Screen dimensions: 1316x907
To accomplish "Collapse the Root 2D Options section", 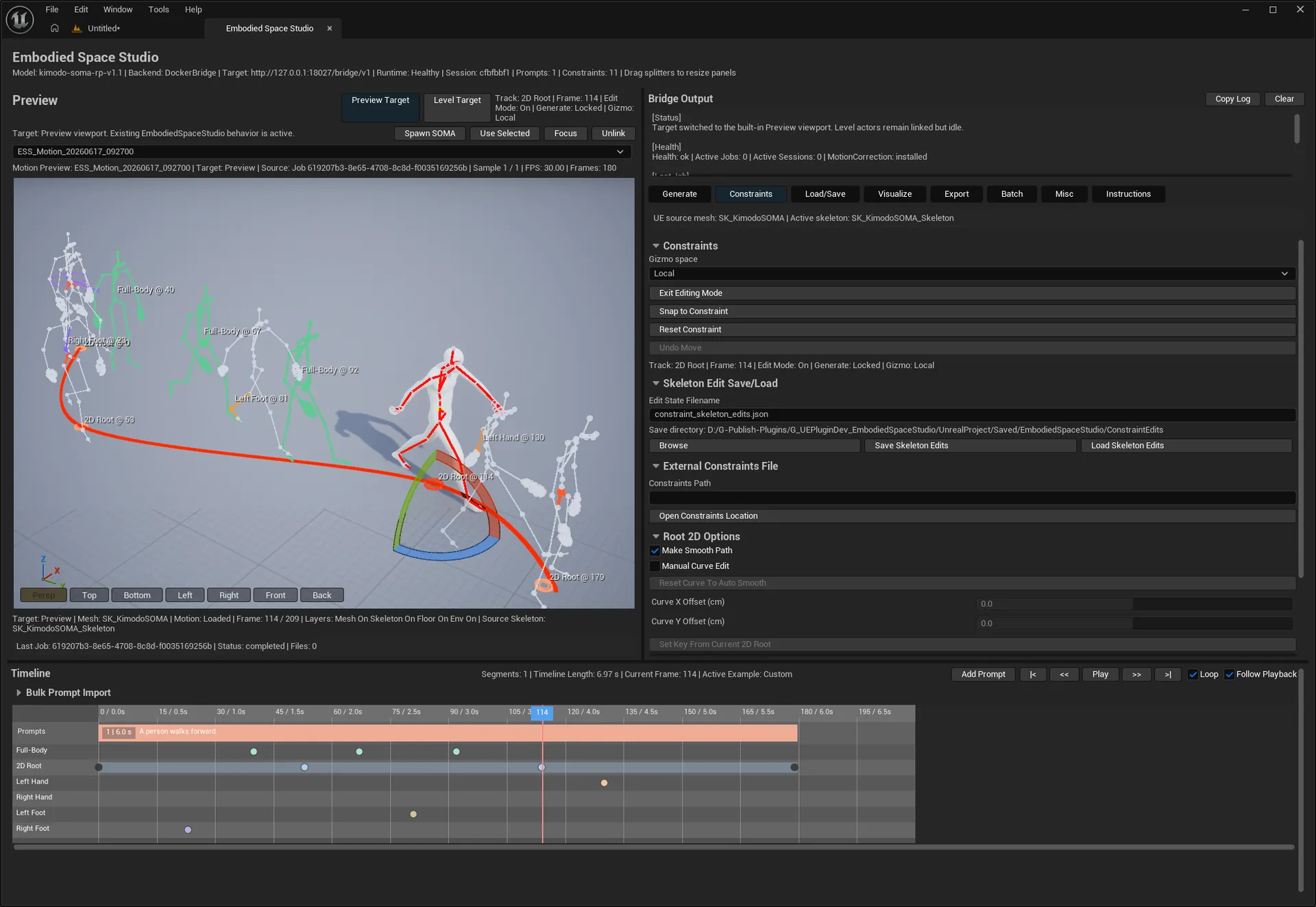I will 656,536.
